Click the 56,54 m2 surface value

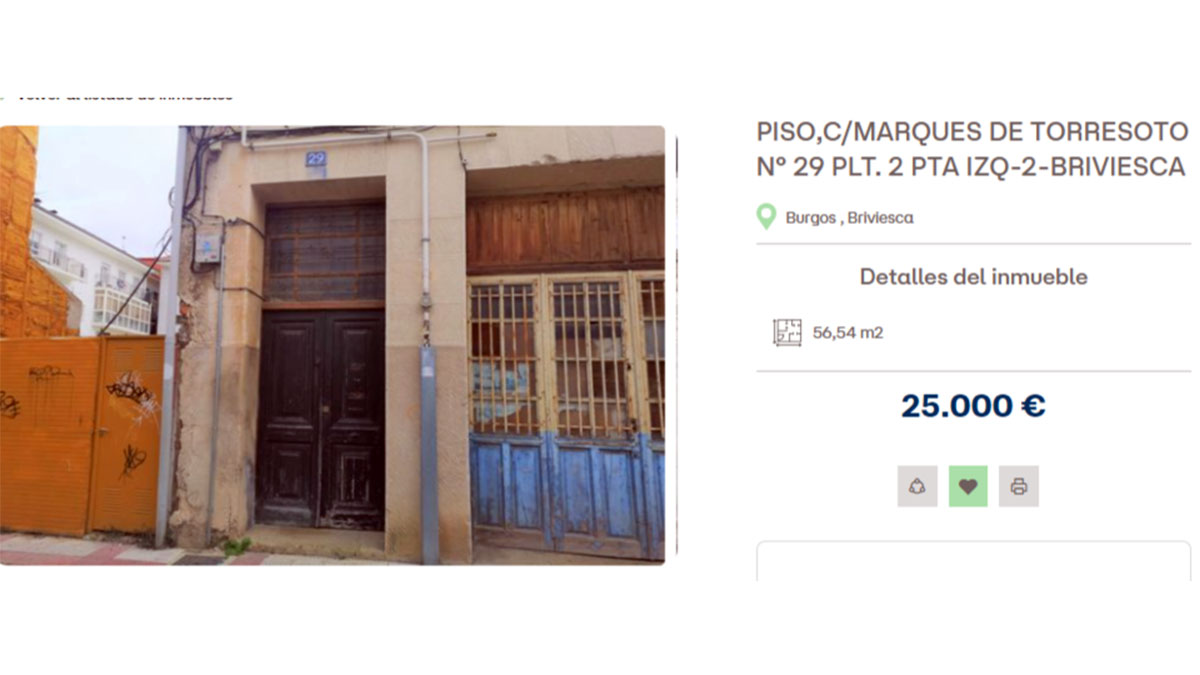point(847,333)
